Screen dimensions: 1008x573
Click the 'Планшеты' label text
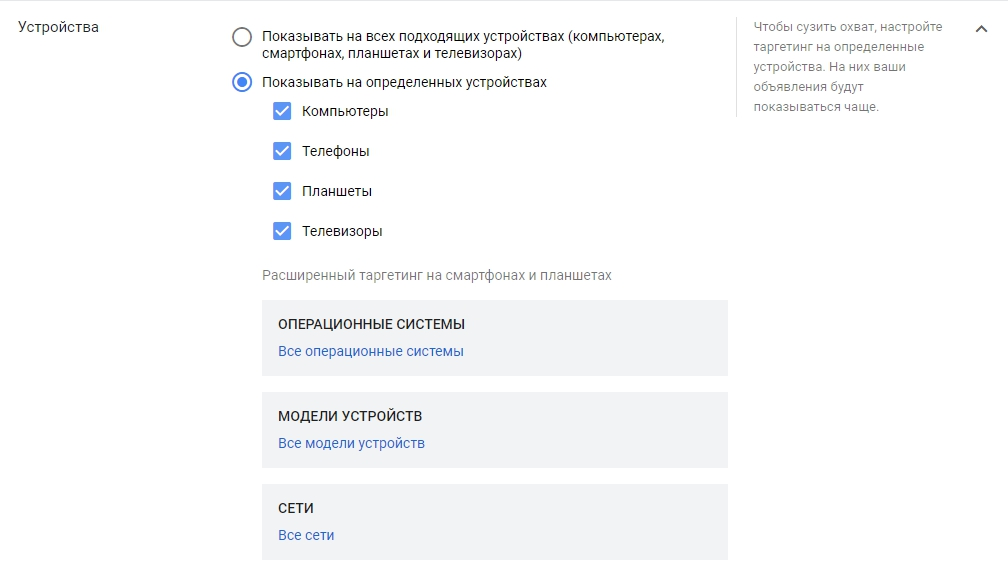336,191
